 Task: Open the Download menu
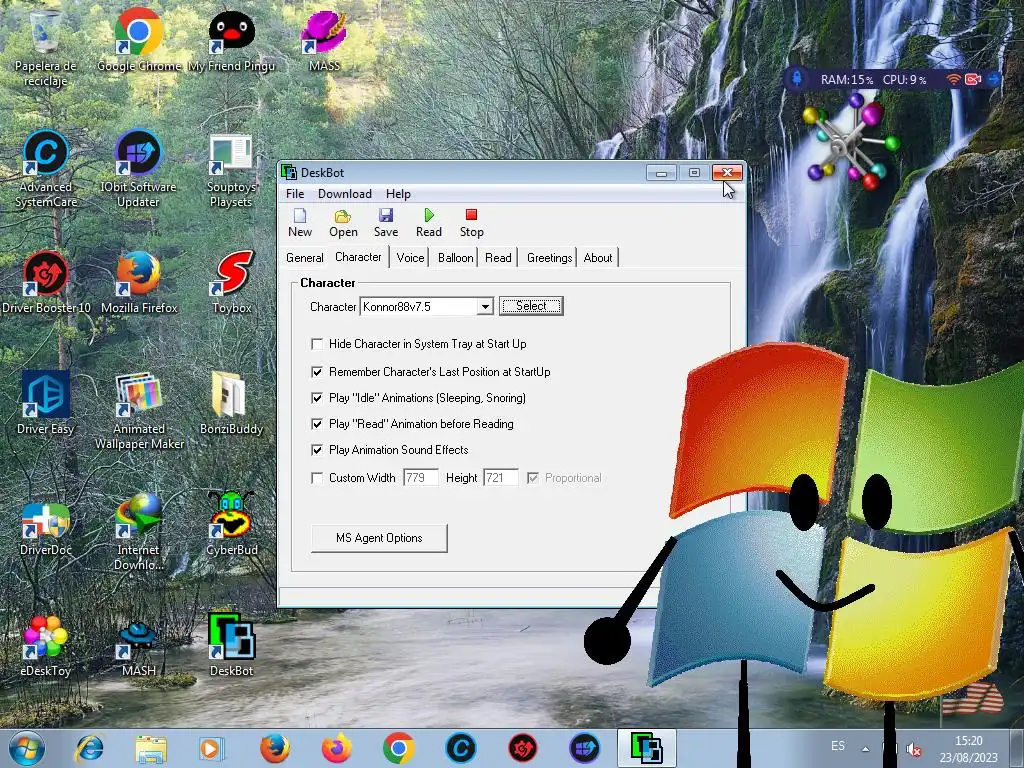[x=344, y=194]
